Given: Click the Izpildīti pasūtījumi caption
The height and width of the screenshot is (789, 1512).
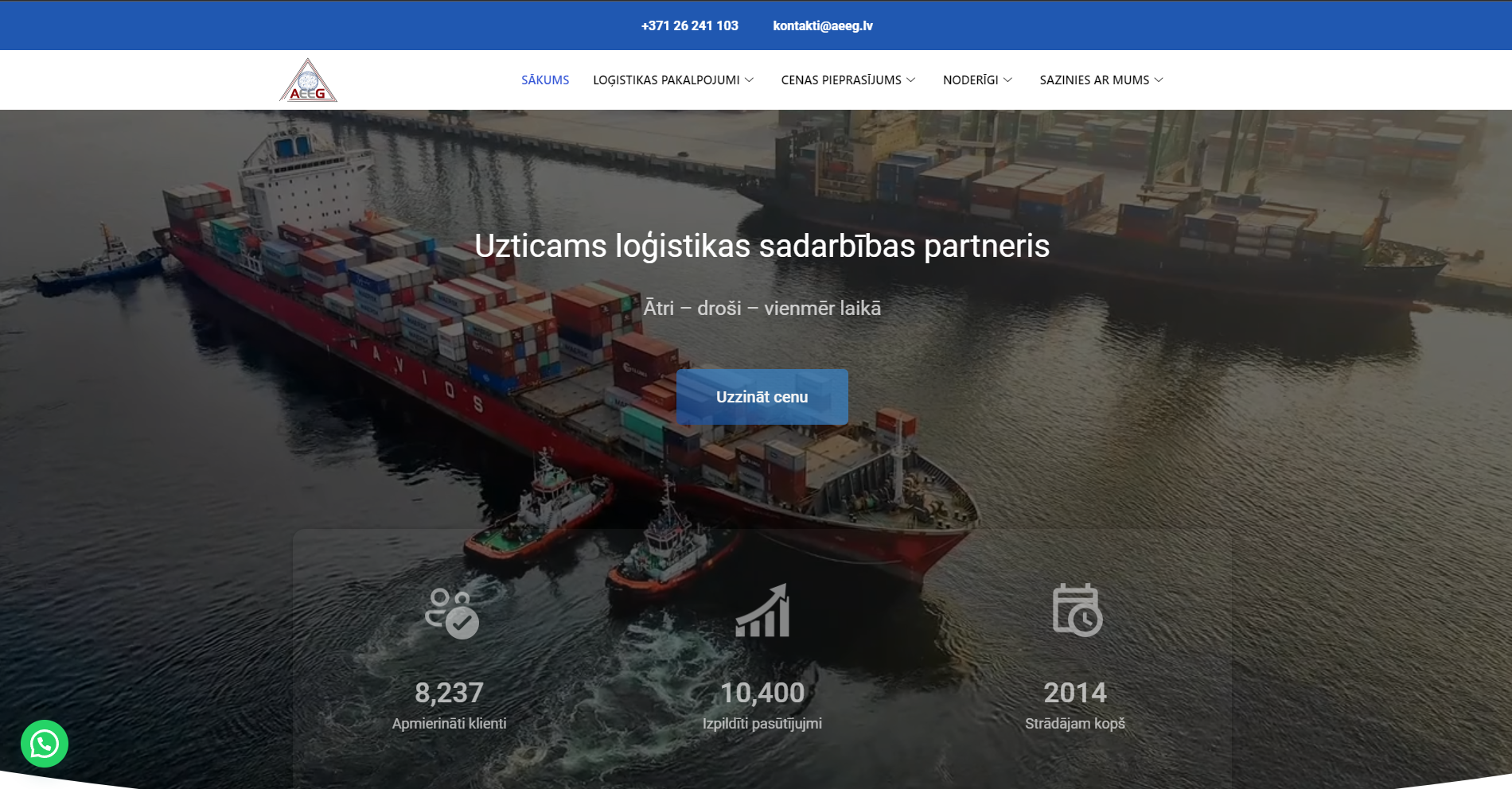Looking at the screenshot, I should click(762, 724).
